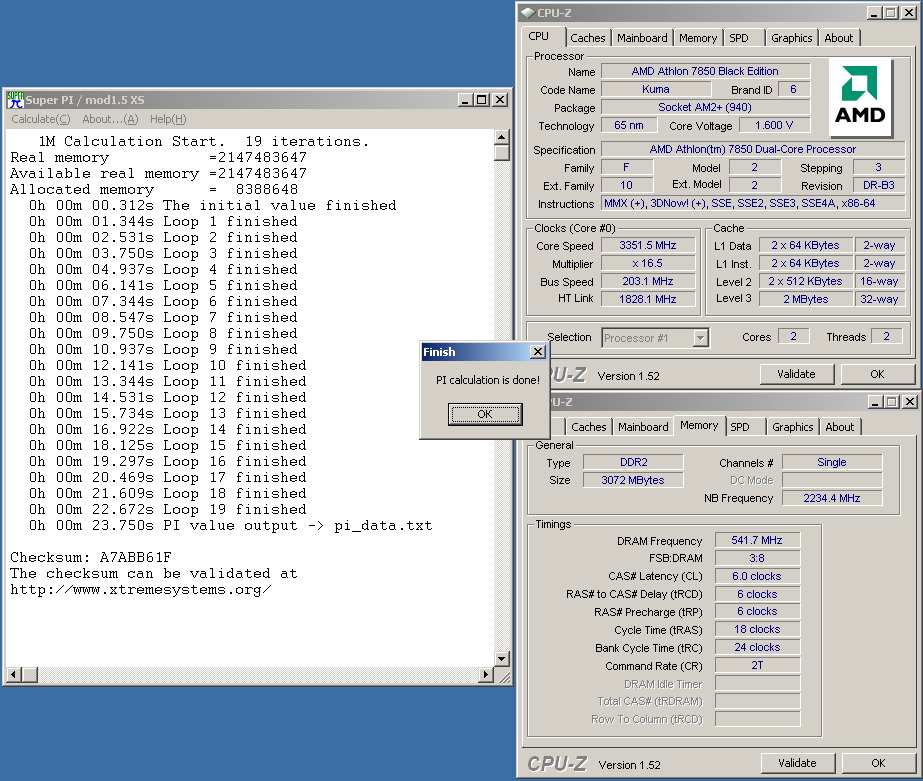Click the Super PI horizontal scrollbar right arrow

486,674
